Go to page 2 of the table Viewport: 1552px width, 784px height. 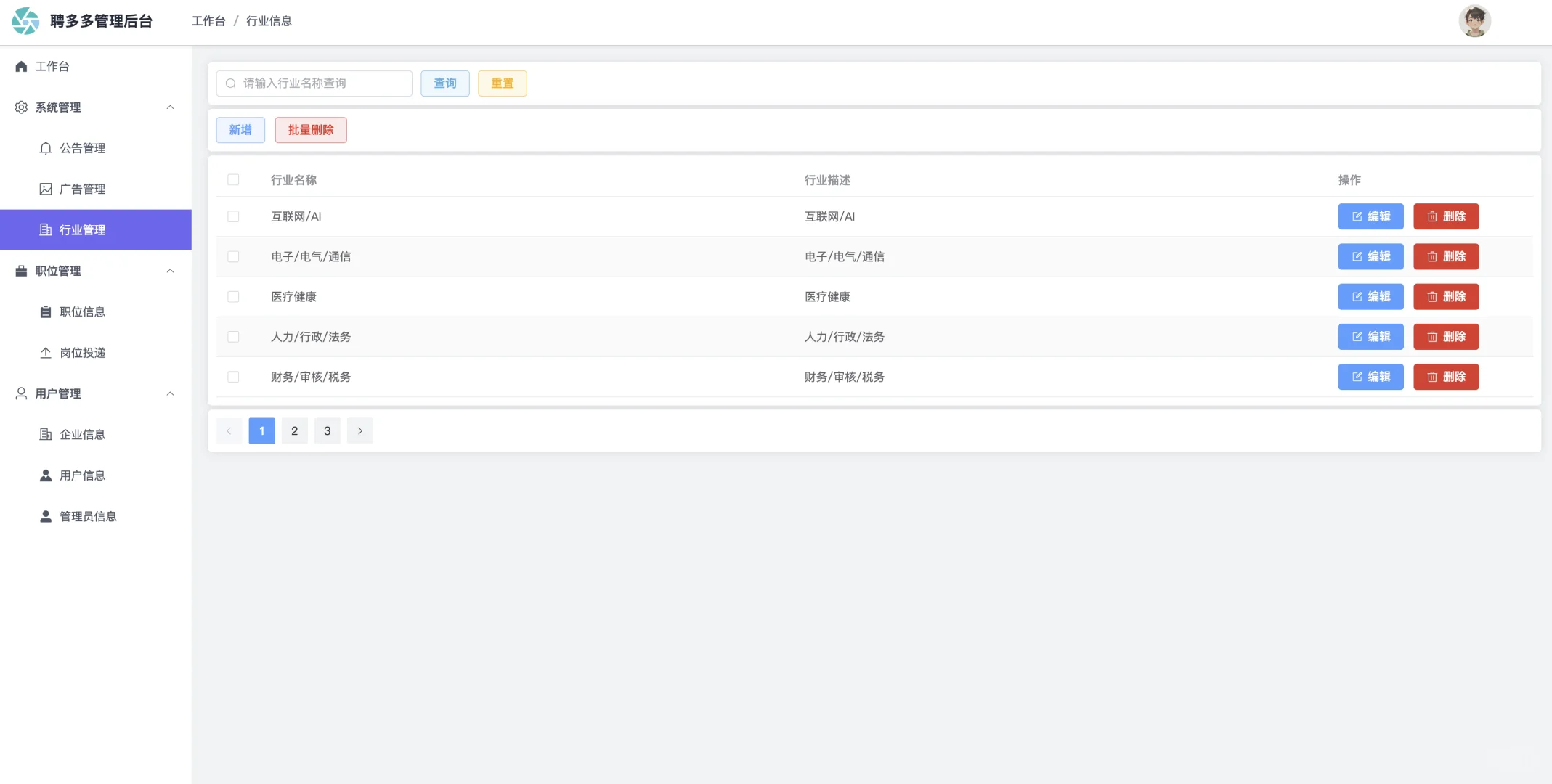(x=294, y=431)
